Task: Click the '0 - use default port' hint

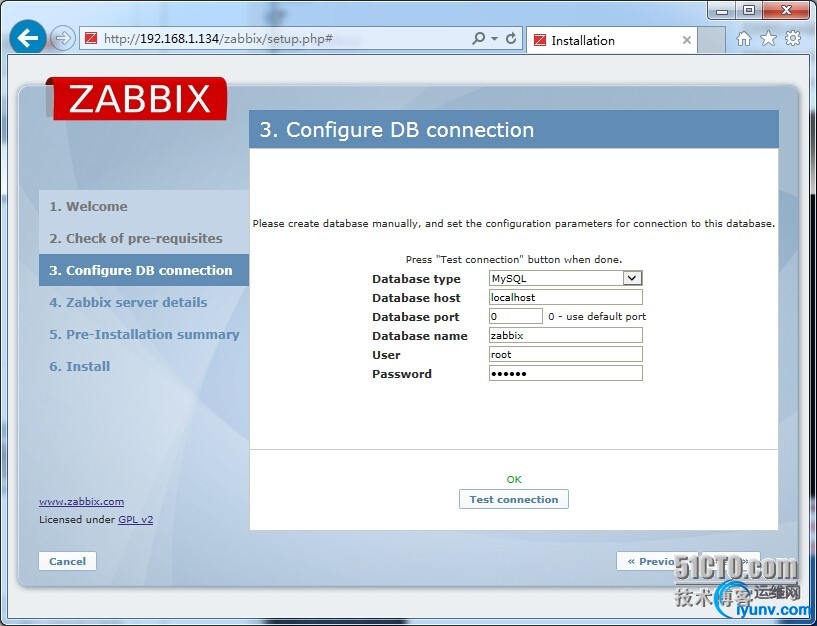Action: tap(597, 316)
